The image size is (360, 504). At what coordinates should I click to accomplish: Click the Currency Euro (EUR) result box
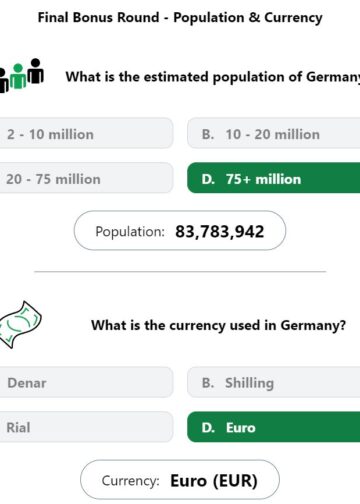tap(180, 480)
